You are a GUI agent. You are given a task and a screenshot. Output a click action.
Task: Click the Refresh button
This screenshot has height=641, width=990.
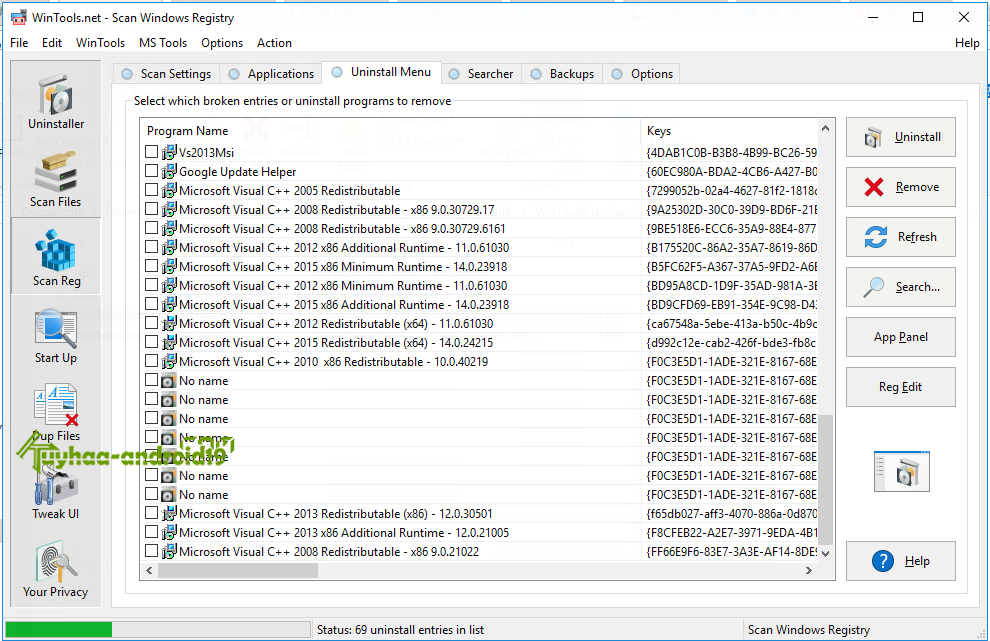(x=900, y=237)
